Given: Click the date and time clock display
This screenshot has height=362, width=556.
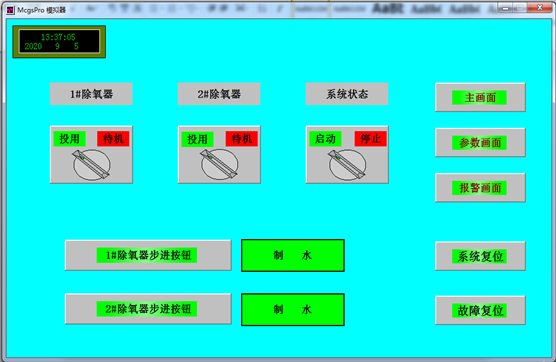Looking at the screenshot, I should 59,41.
